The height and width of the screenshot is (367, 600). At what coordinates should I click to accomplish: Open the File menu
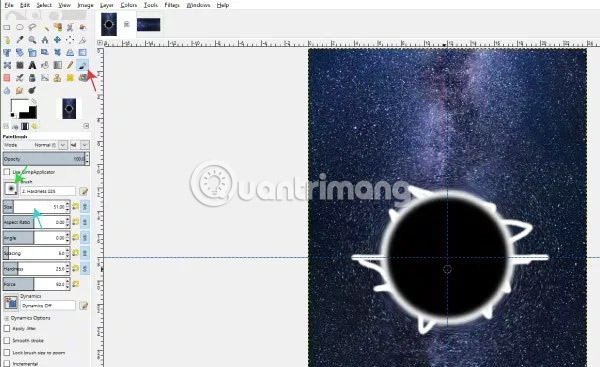(x=9, y=5)
